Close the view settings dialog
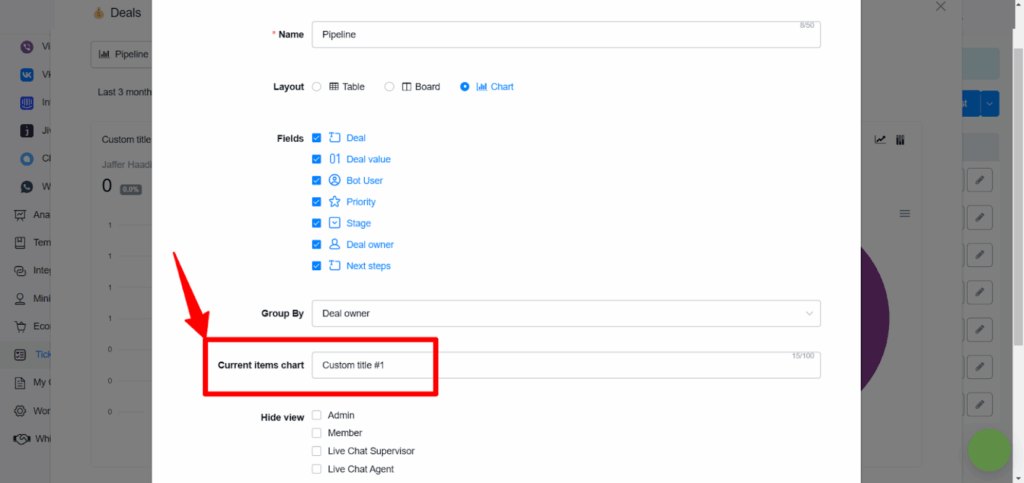 point(940,7)
